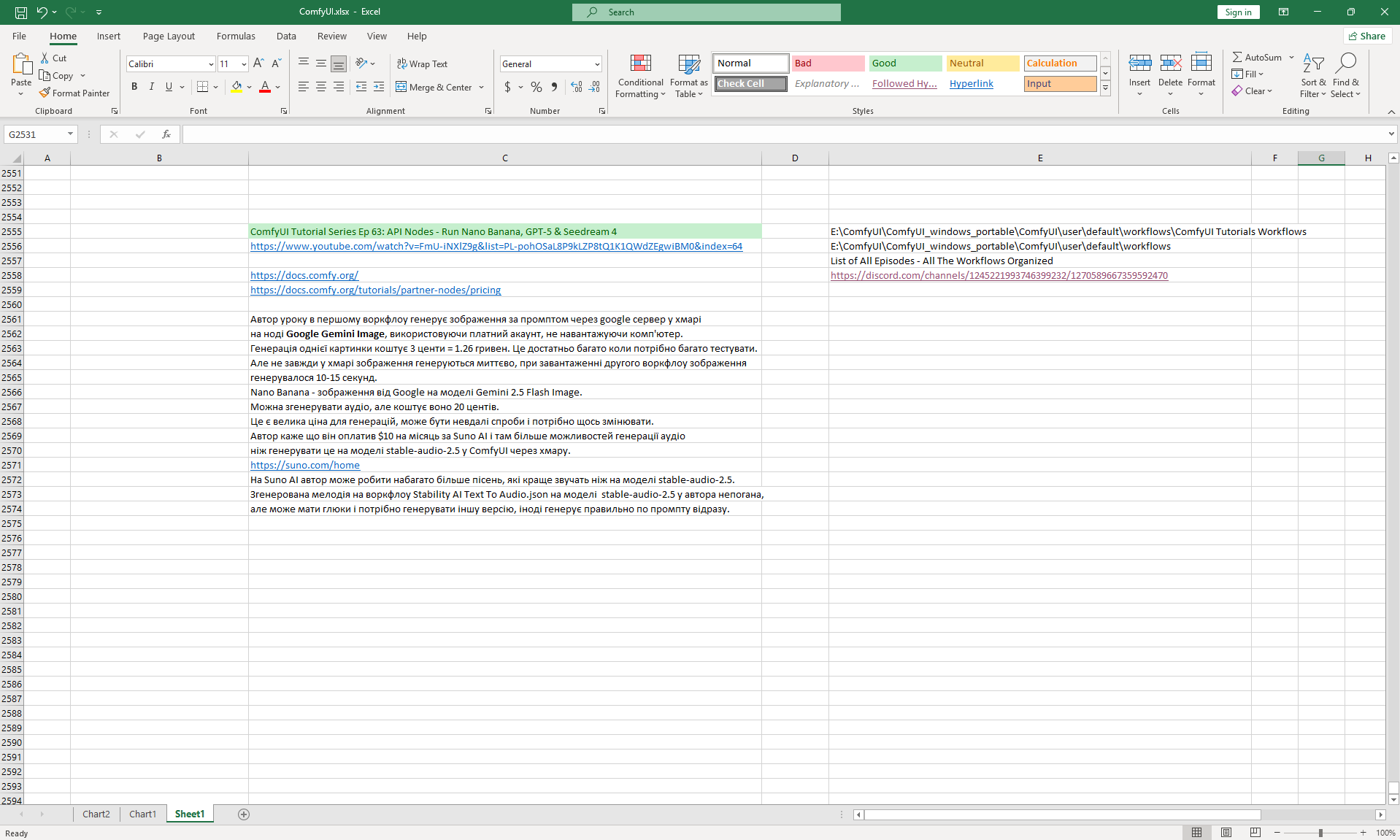Click Share button
Screen dimensions: 1400x840
click(x=1367, y=36)
